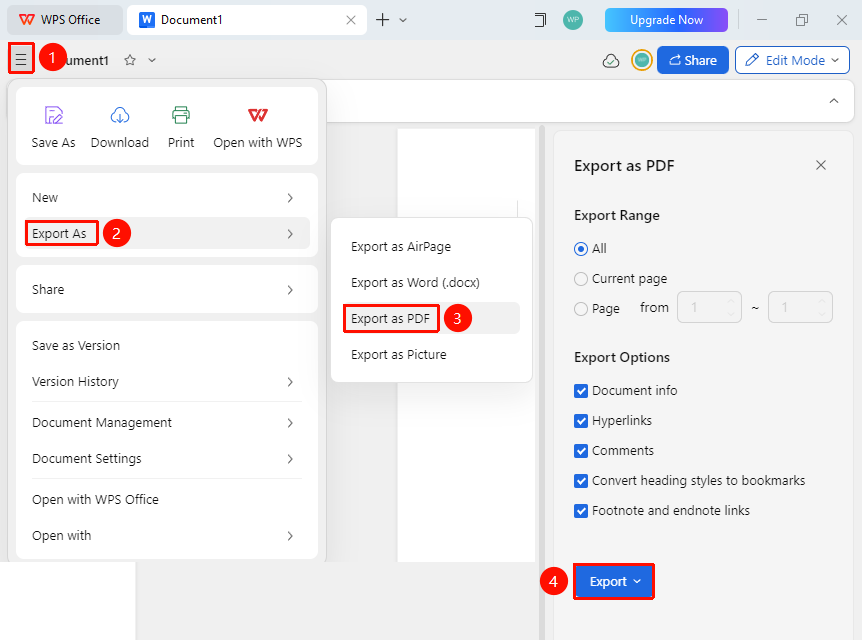Toggle the Comments checkbox

581,451
